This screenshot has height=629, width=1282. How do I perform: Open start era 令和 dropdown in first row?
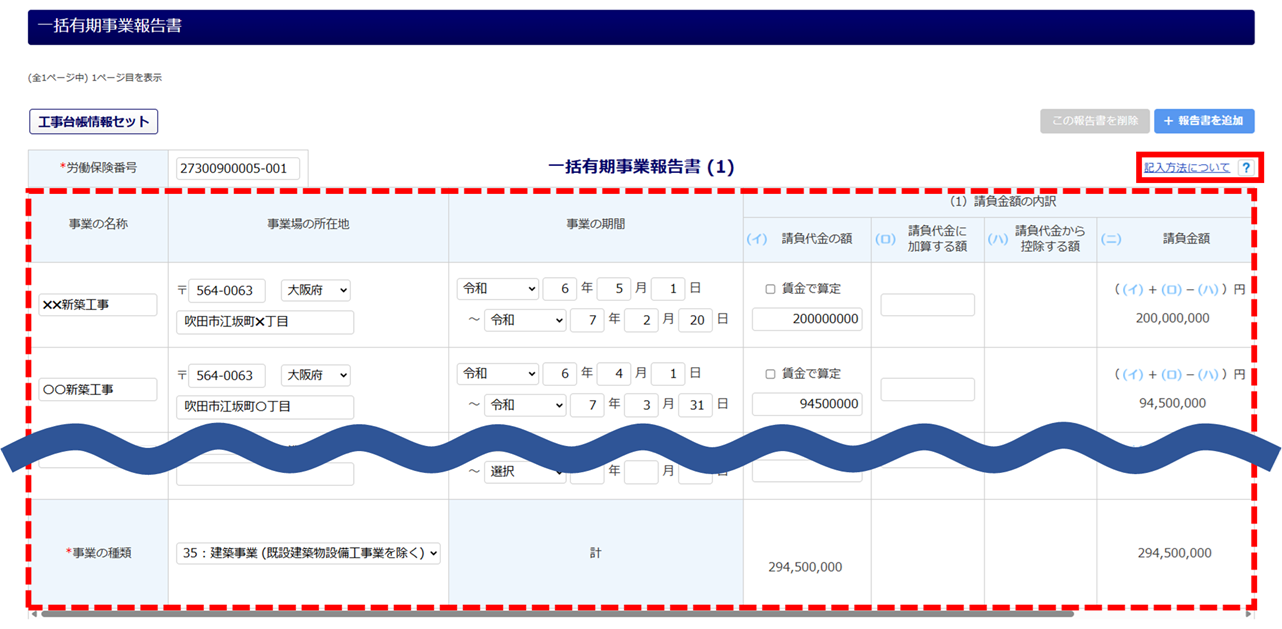coord(497,289)
